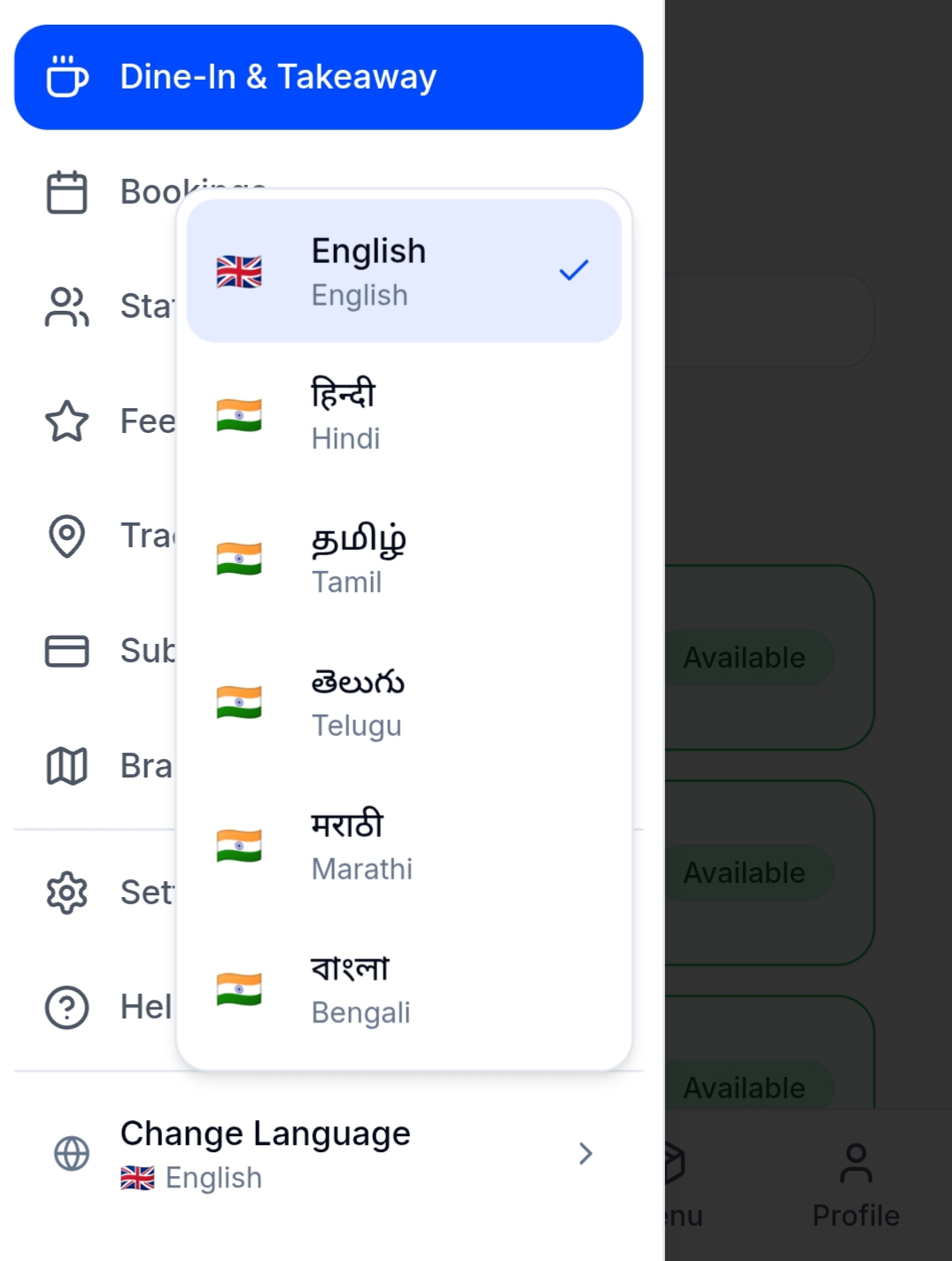Click the credit card subscription icon
This screenshot has height=1261, width=952.
pyautogui.click(x=67, y=651)
